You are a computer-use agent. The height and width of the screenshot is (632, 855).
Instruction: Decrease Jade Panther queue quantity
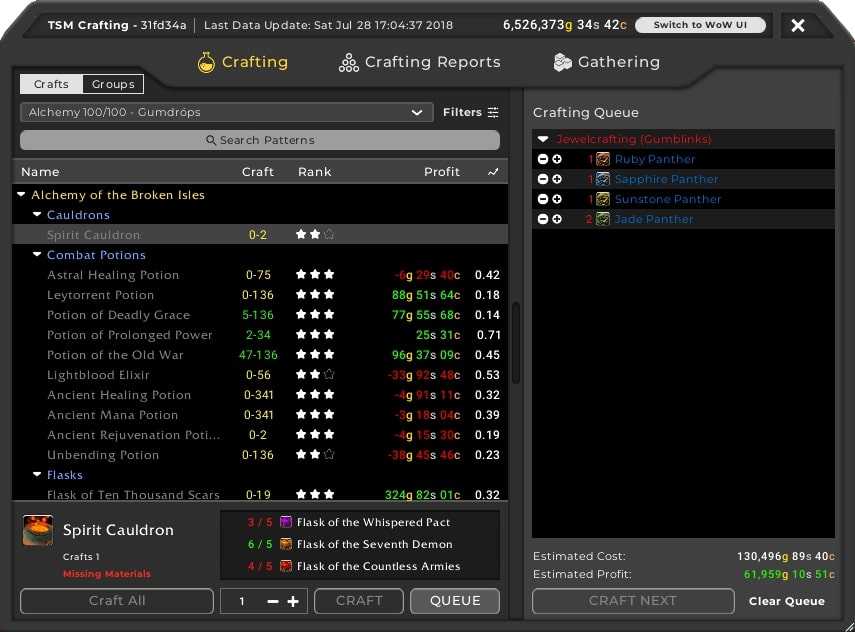543,219
